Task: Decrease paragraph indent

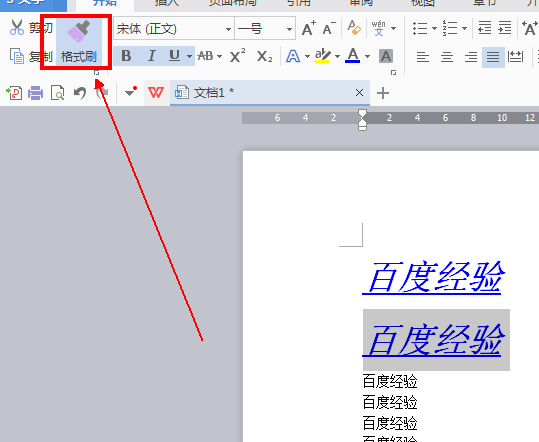Action: [485, 28]
